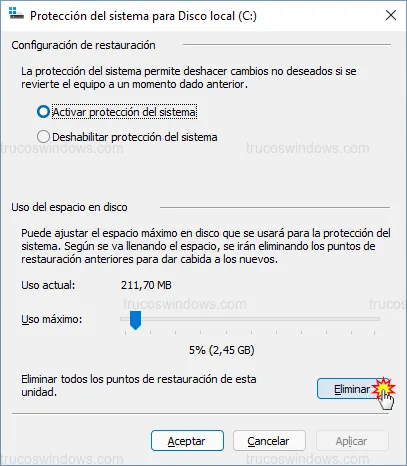Click the 5% (2,45 GB) slider value text

click(x=222, y=350)
